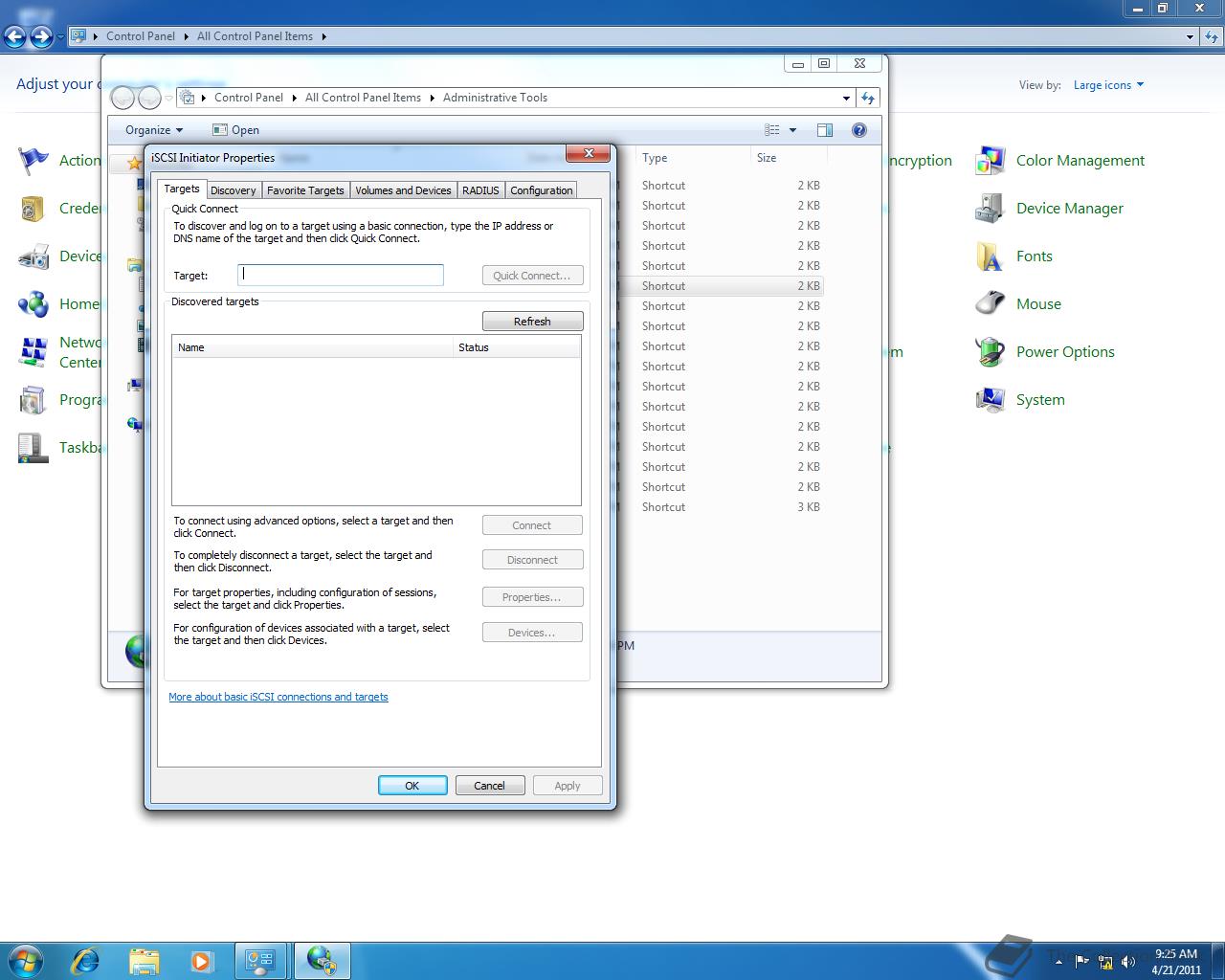Open the Action Center flag icon

click(x=33, y=161)
